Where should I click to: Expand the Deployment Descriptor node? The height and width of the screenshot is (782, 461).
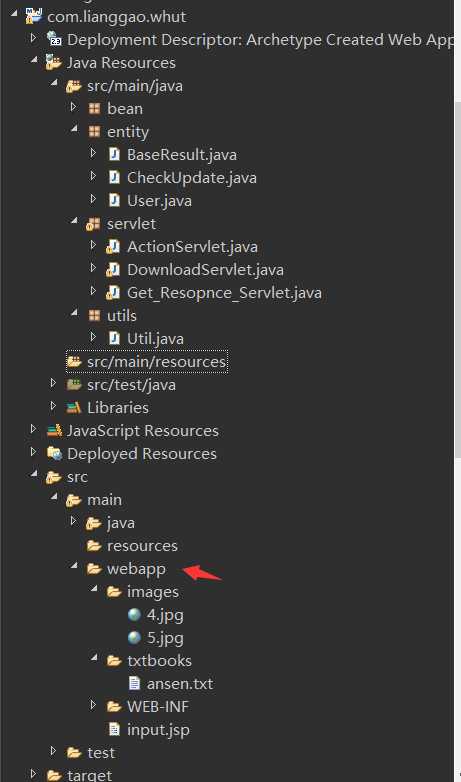click(x=33, y=37)
